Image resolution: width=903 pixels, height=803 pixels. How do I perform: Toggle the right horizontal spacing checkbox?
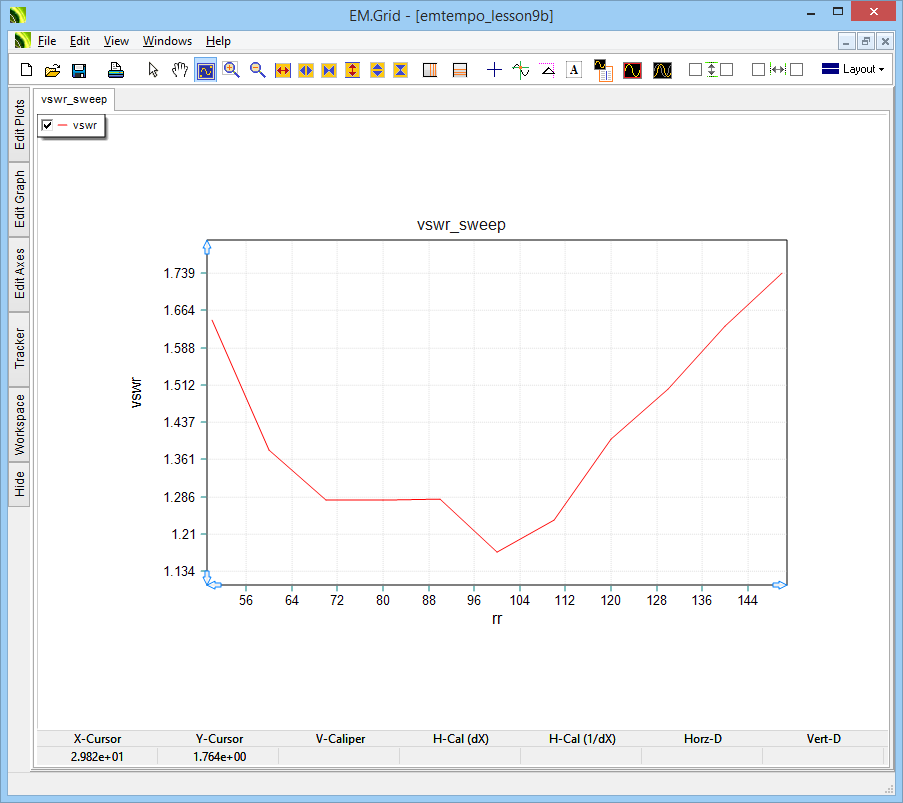click(797, 70)
